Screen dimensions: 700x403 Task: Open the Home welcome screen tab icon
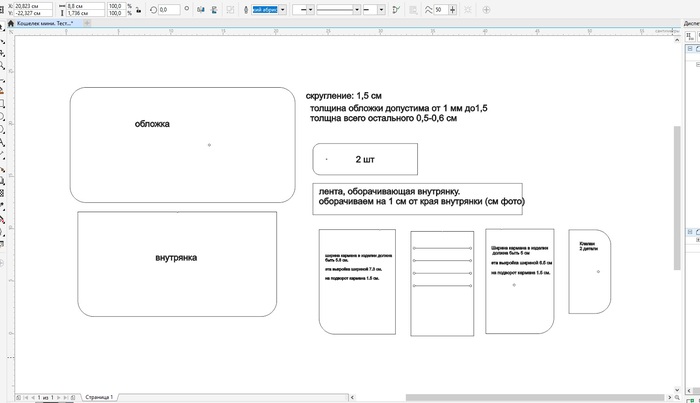(x=11, y=23)
